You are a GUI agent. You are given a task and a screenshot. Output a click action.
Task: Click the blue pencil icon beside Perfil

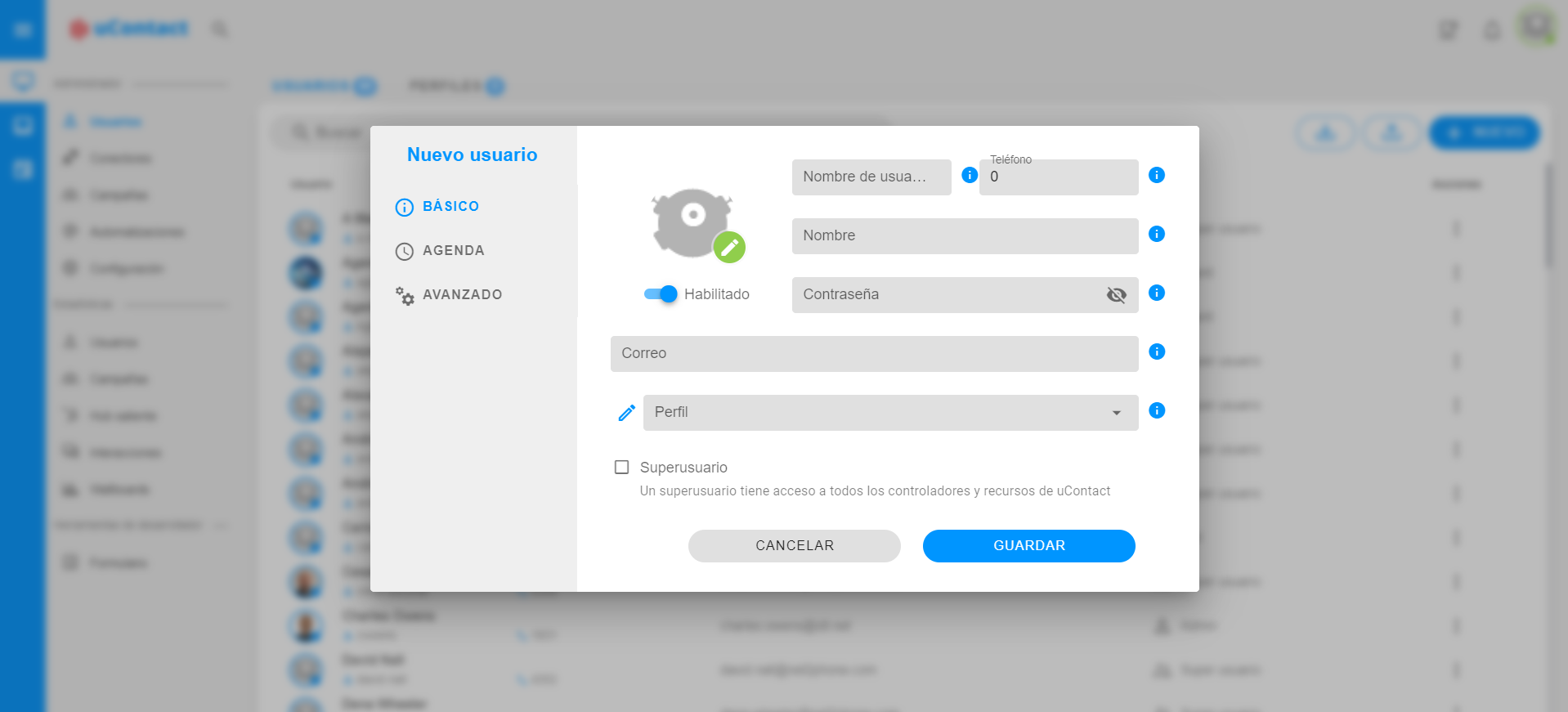click(627, 413)
